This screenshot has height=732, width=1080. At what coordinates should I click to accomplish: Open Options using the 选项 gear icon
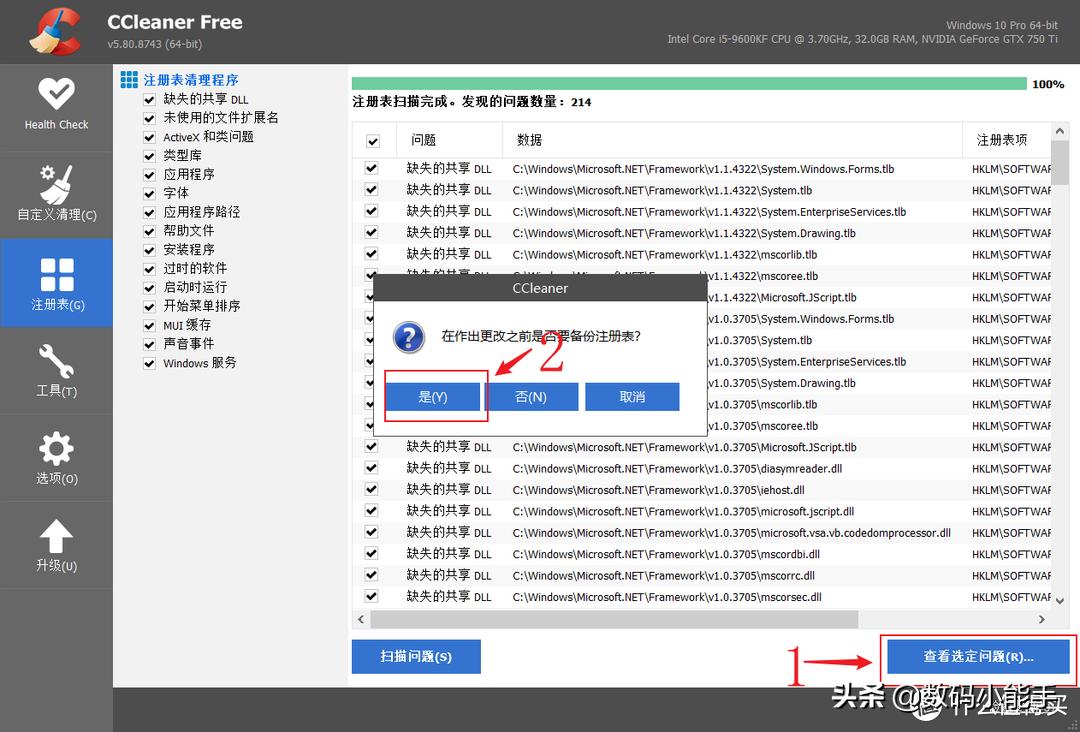click(56, 447)
